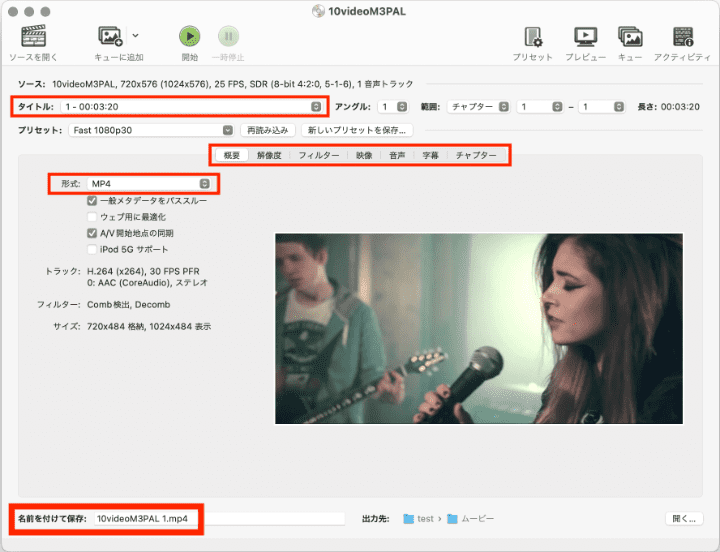
Task: Click the source info text 10videoM3PAL
Action: pos(232,84)
